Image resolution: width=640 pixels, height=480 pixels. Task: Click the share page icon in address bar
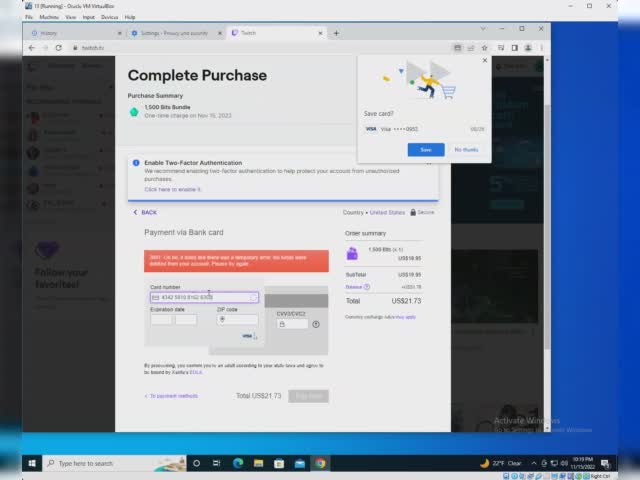pyautogui.click(x=471, y=48)
